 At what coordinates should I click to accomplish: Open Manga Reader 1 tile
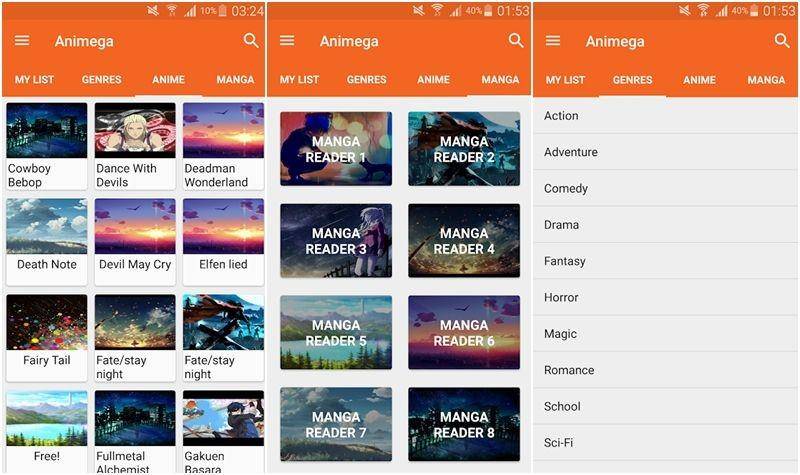[x=336, y=149]
